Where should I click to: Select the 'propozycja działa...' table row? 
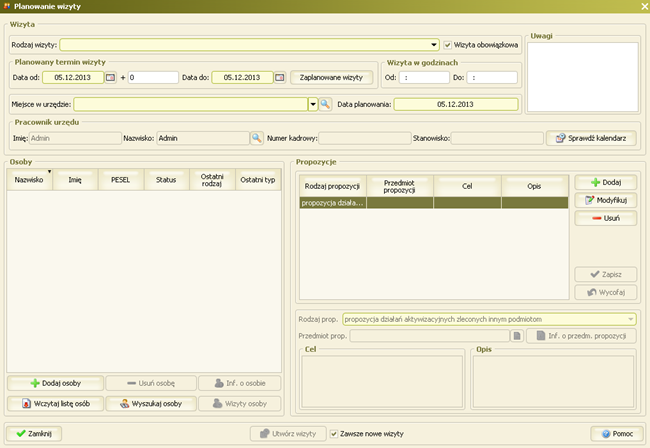tap(434, 203)
